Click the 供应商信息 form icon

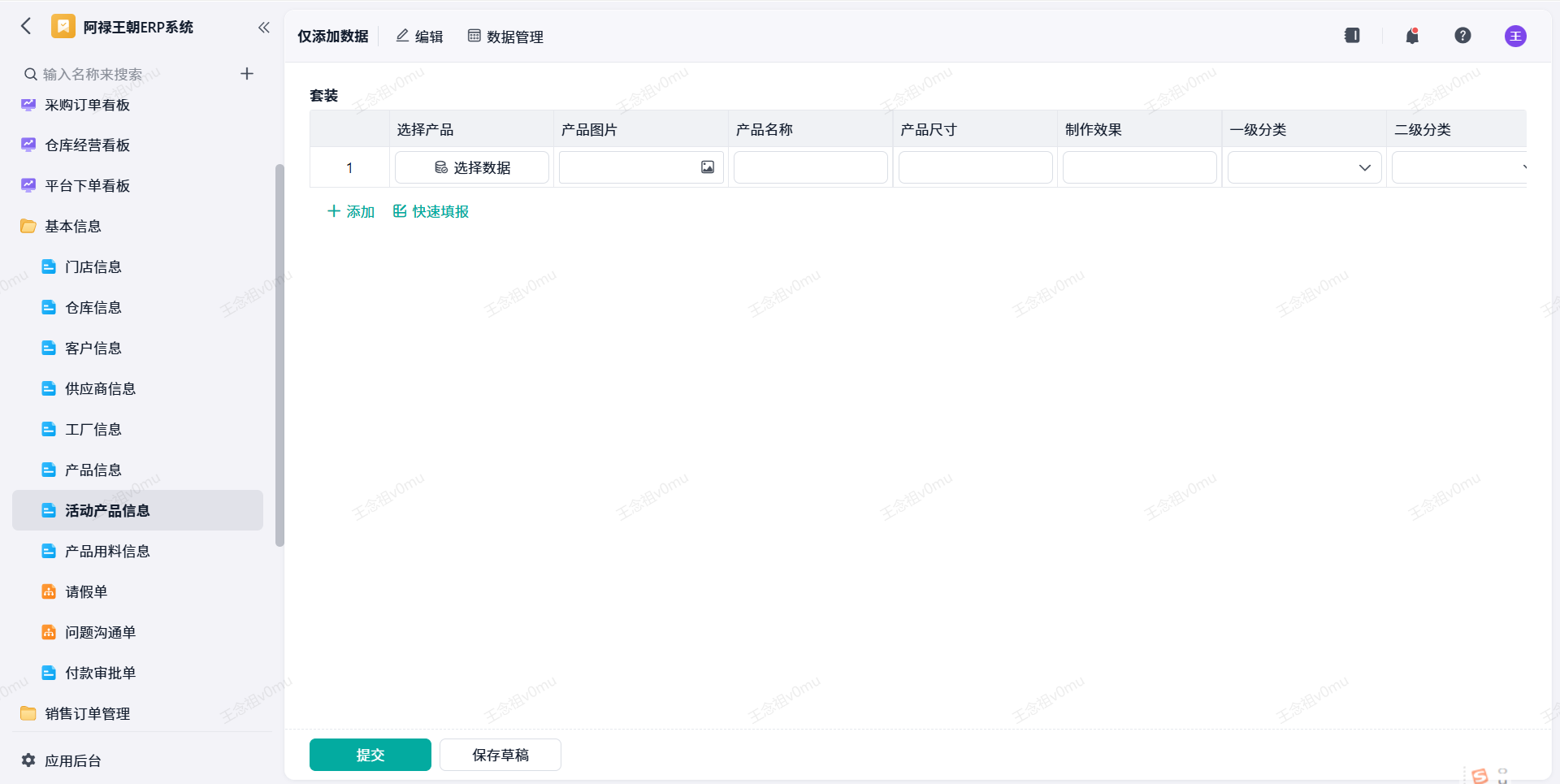click(49, 388)
